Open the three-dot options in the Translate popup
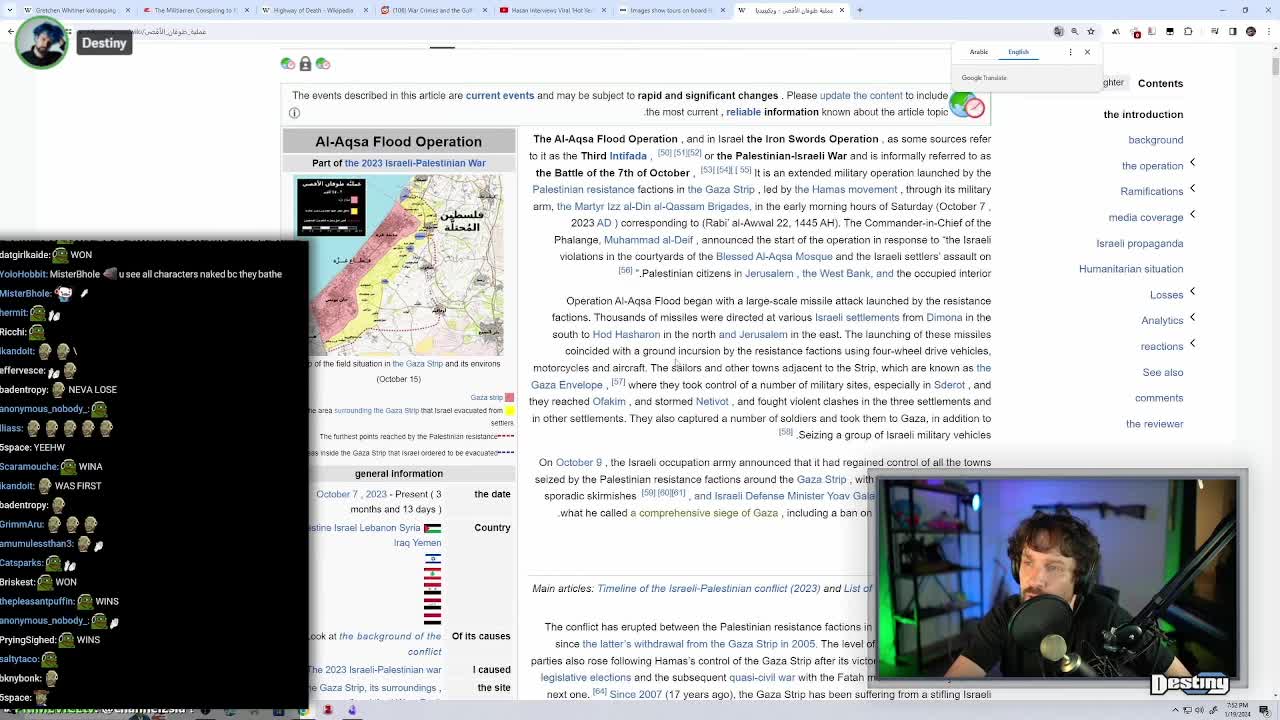 (x=1070, y=52)
